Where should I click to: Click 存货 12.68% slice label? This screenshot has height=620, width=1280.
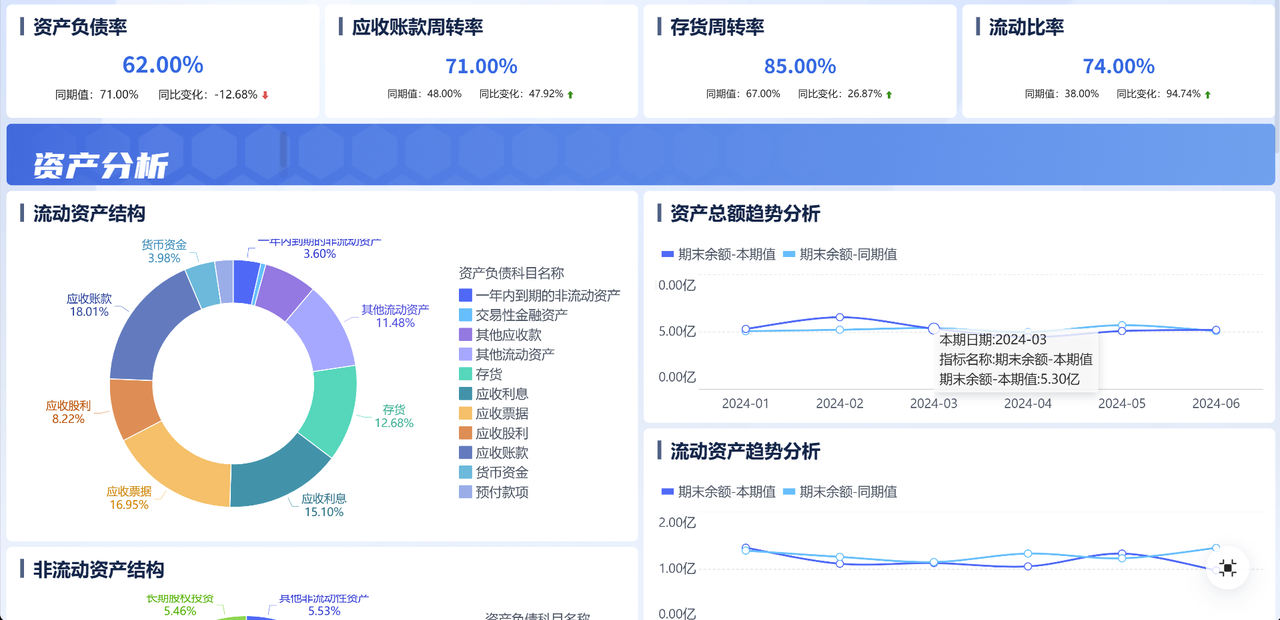tap(394, 416)
